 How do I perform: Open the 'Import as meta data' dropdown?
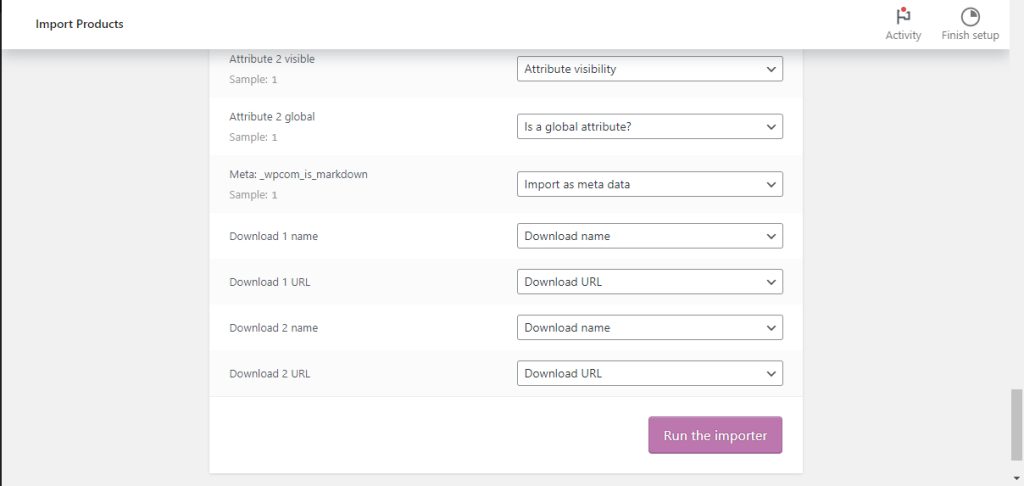pos(650,184)
